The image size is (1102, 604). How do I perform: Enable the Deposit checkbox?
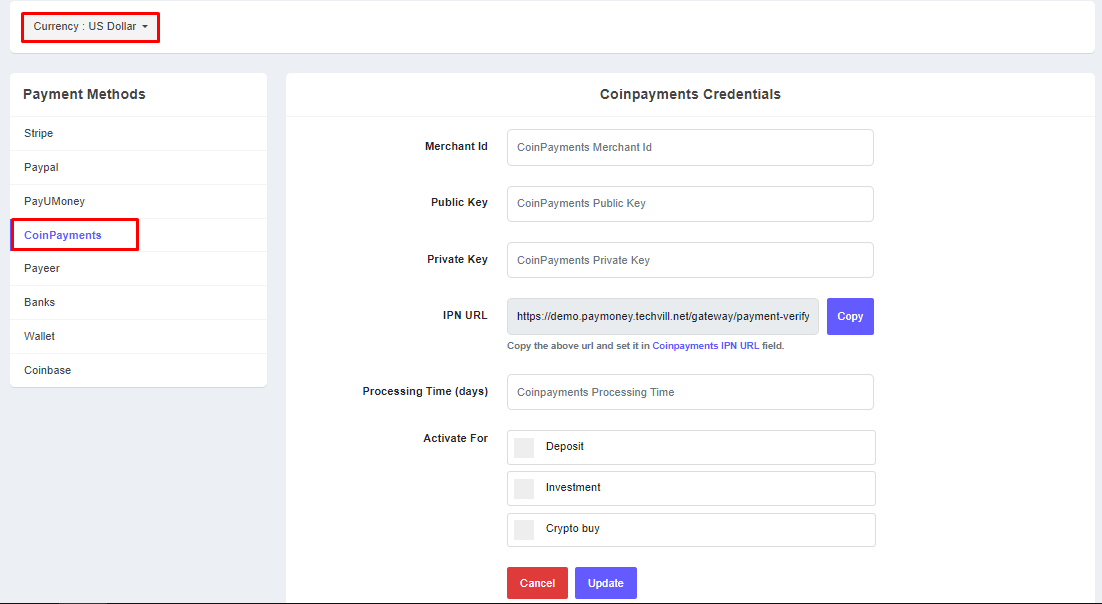click(524, 447)
